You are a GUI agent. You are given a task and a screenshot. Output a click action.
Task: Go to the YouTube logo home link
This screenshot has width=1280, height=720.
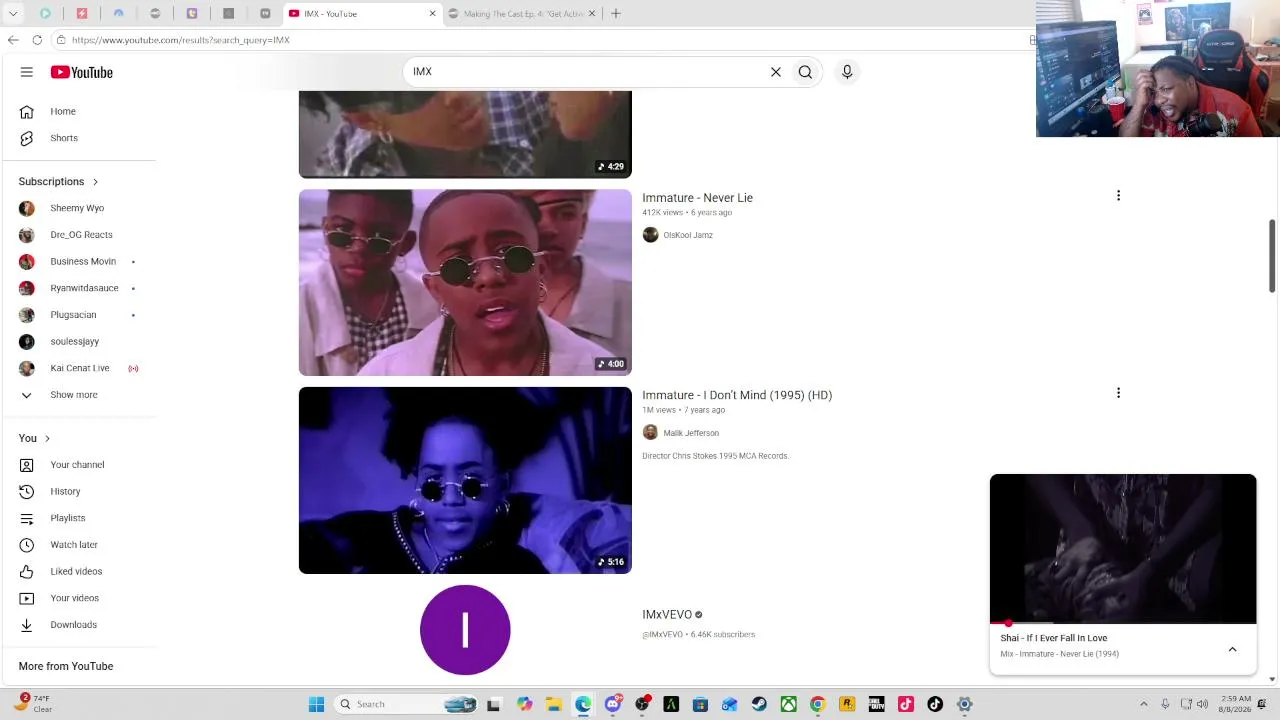[82, 72]
